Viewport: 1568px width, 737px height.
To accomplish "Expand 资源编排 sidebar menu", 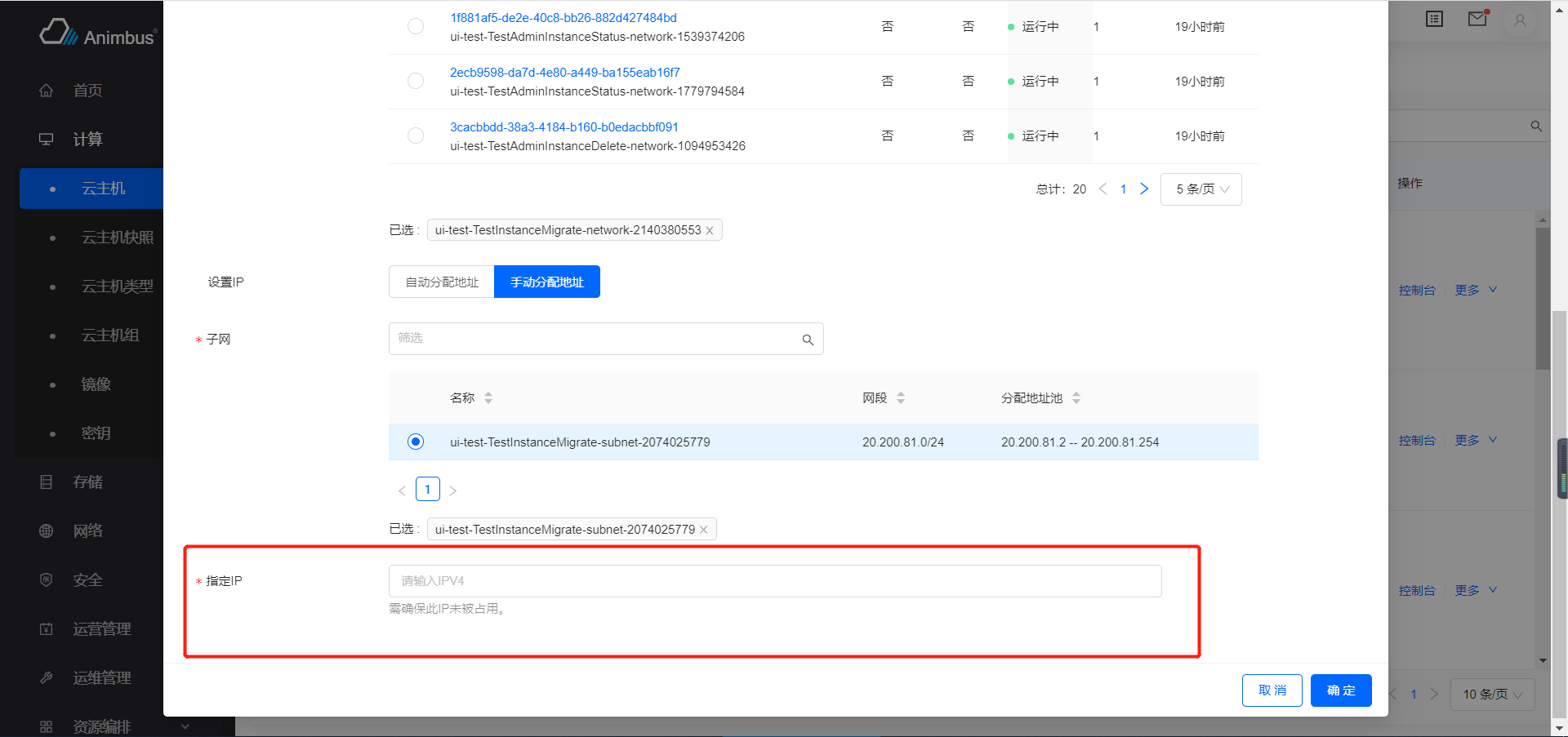I will coord(114,726).
